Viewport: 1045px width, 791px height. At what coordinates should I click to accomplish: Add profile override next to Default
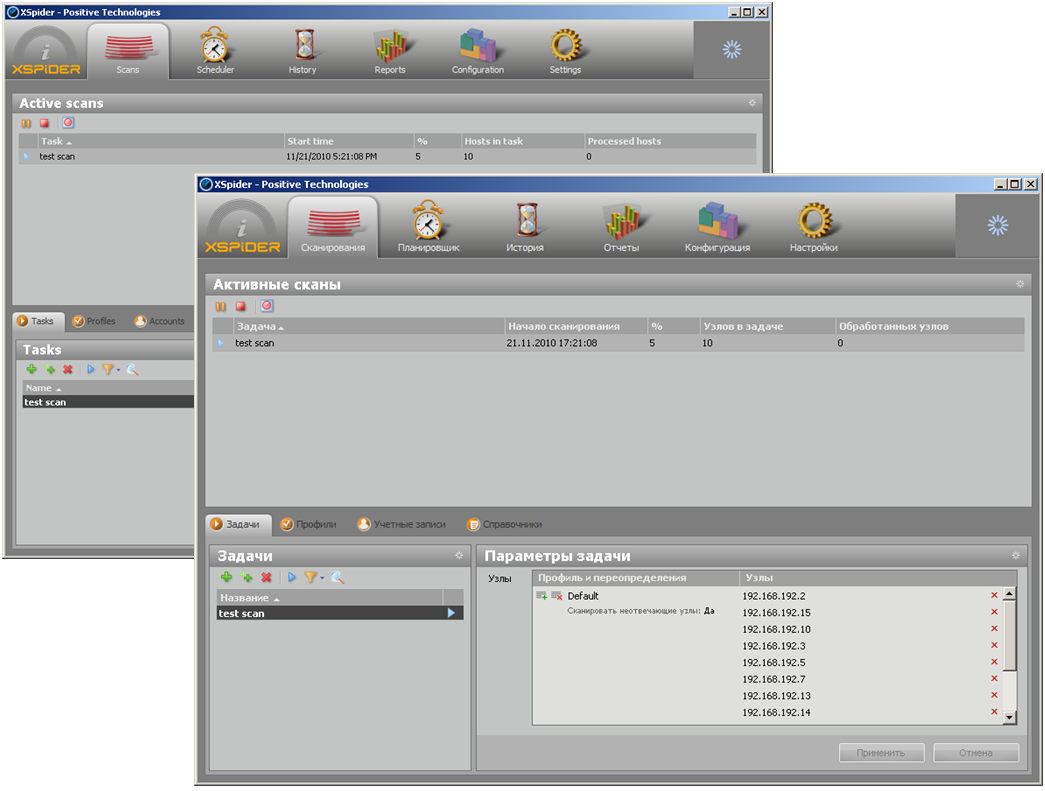pyautogui.click(x=542, y=596)
